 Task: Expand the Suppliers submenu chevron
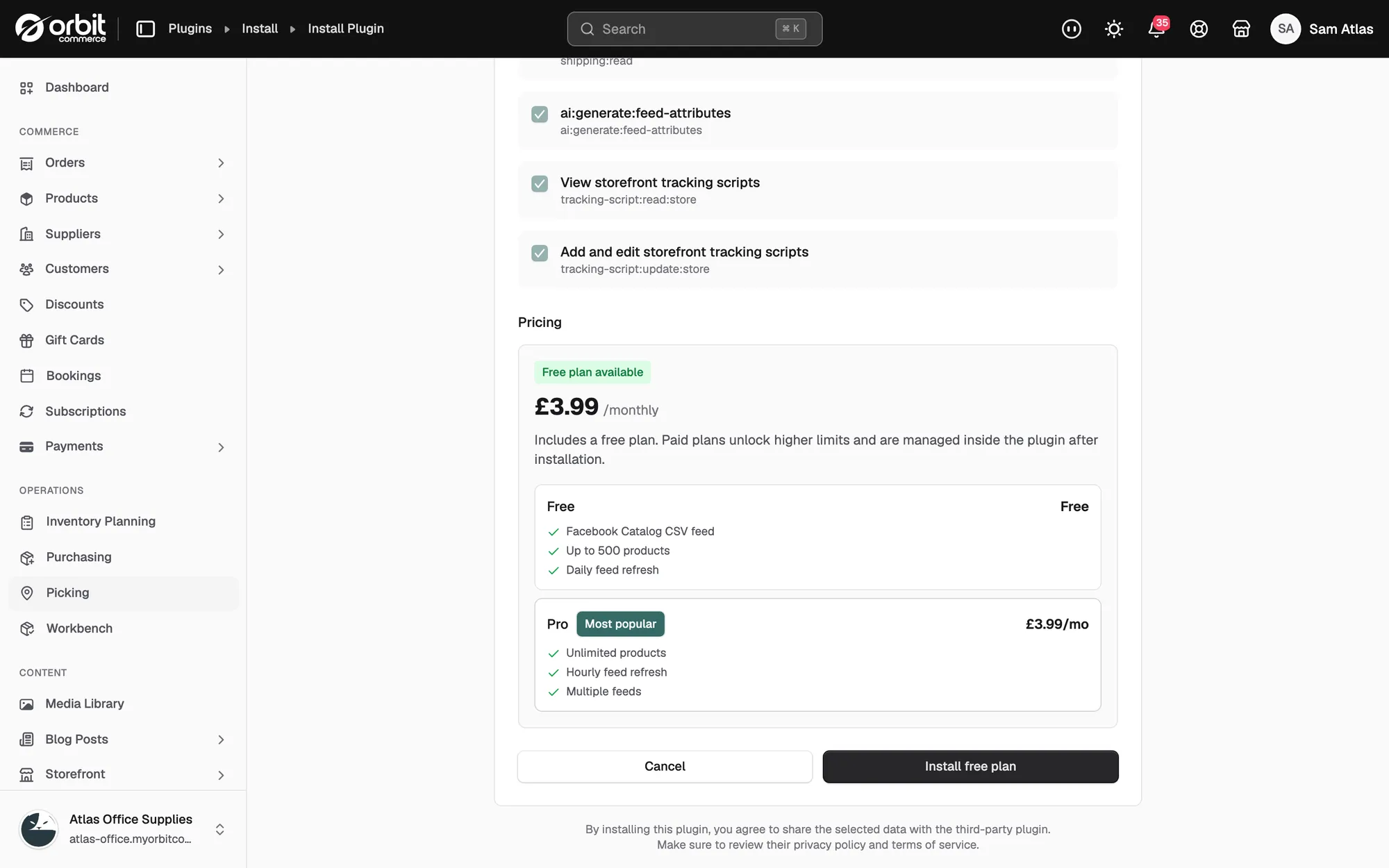(221, 235)
